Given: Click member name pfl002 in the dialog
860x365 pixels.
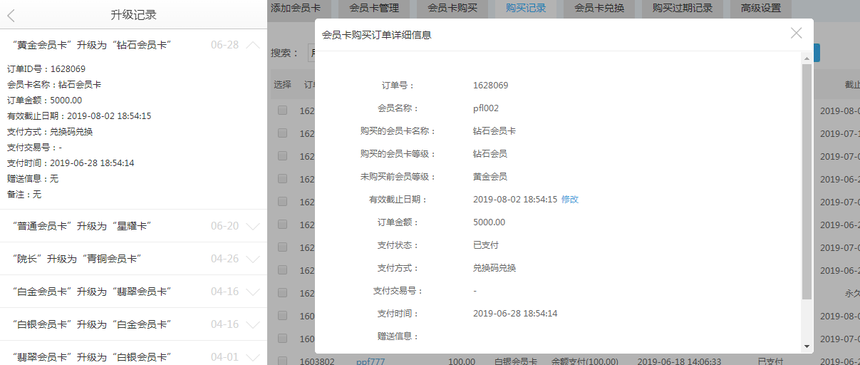Looking at the screenshot, I should click(485, 108).
